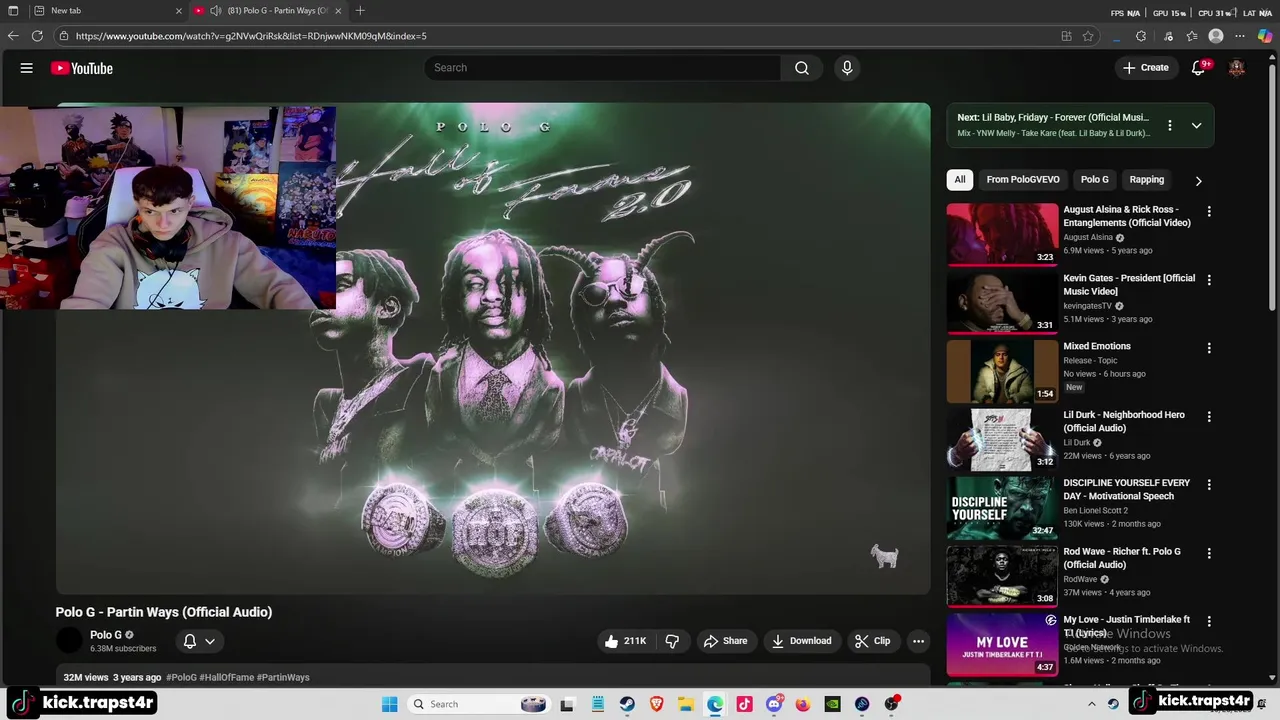This screenshot has height=720, width=1280.
Task: Select the From PoloGVEVO chip
Action: [x=1022, y=180]
